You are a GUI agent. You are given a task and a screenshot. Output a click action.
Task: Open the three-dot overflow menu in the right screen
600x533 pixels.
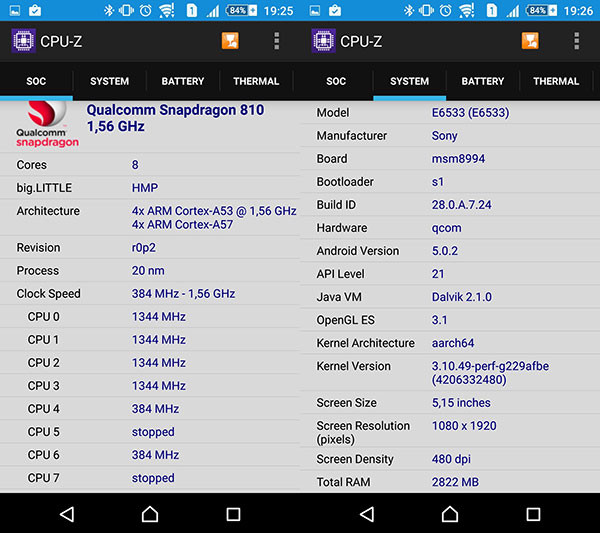pos(577,42)
